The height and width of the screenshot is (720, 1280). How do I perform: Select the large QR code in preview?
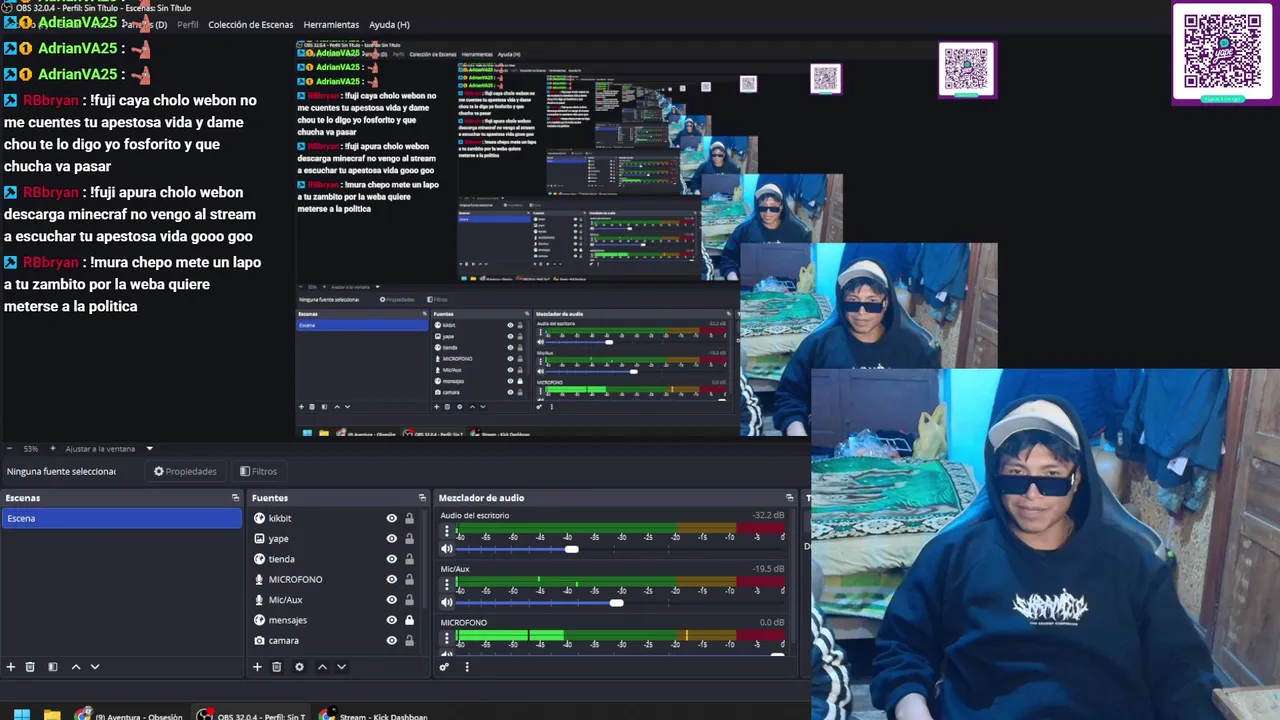[1223, 52]
